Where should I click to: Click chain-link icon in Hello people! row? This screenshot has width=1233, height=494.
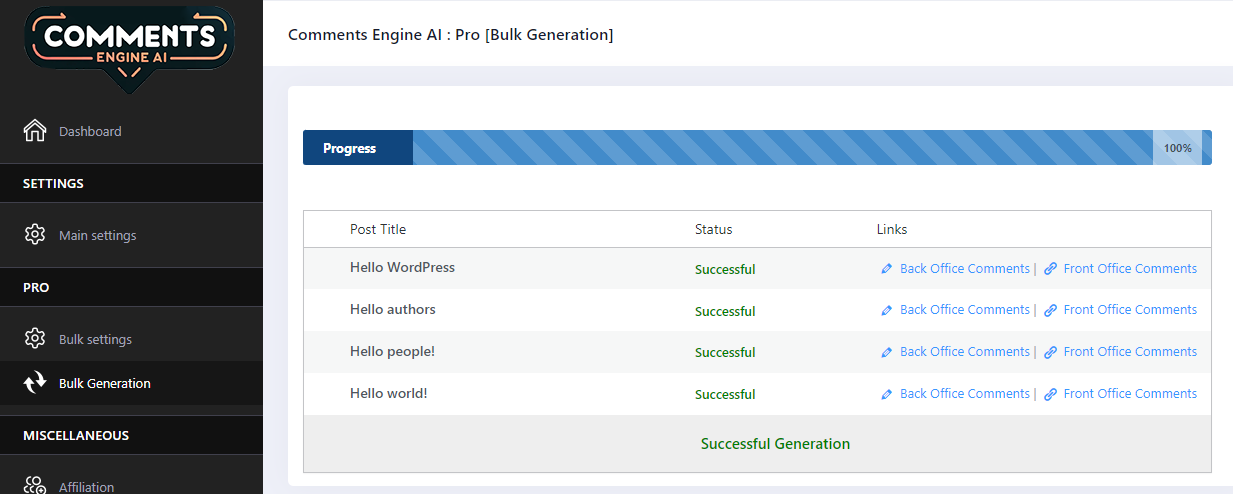point(1050,352)
